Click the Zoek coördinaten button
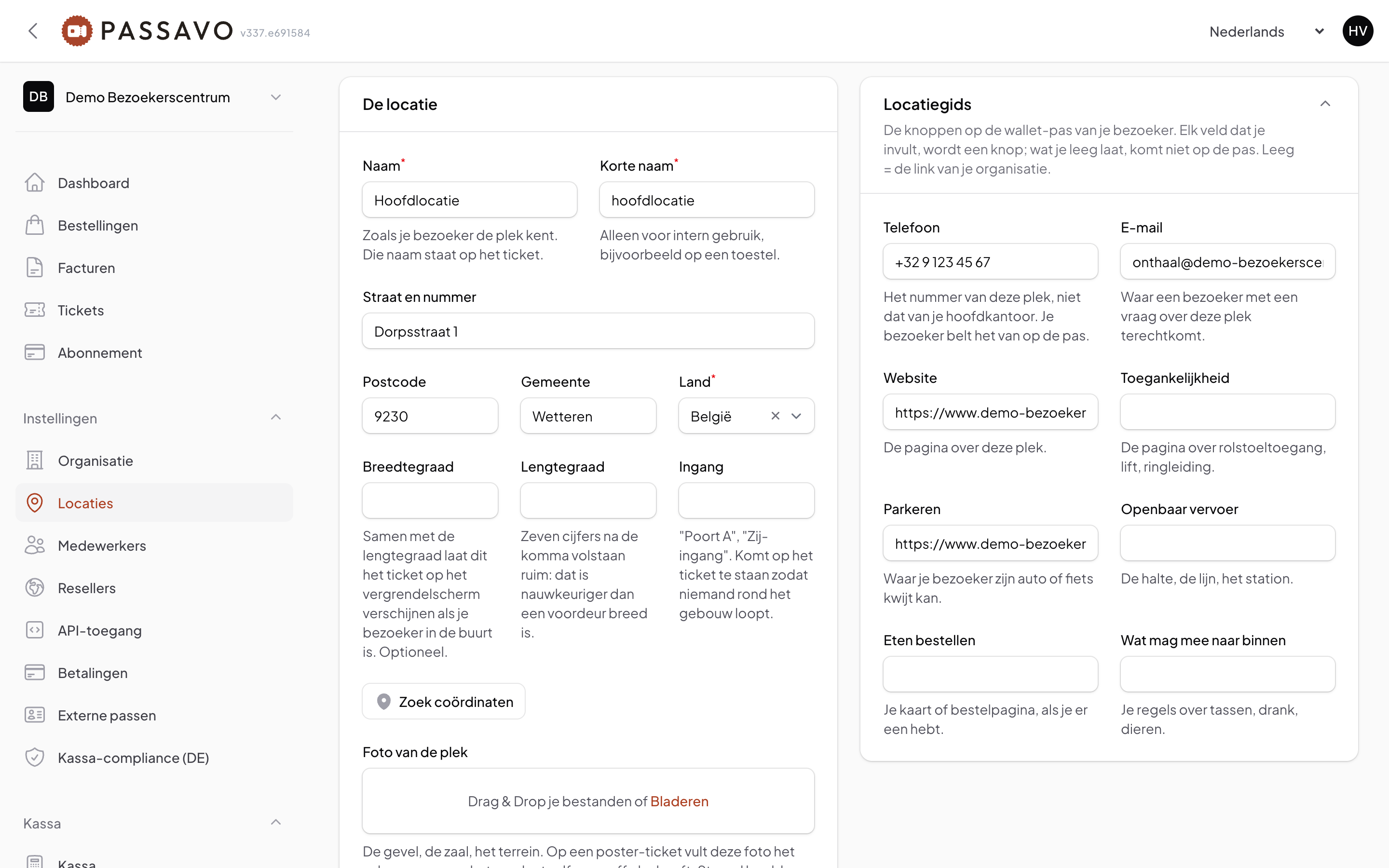This screenshot has height=868, width=1389. [x=444, y=702]
